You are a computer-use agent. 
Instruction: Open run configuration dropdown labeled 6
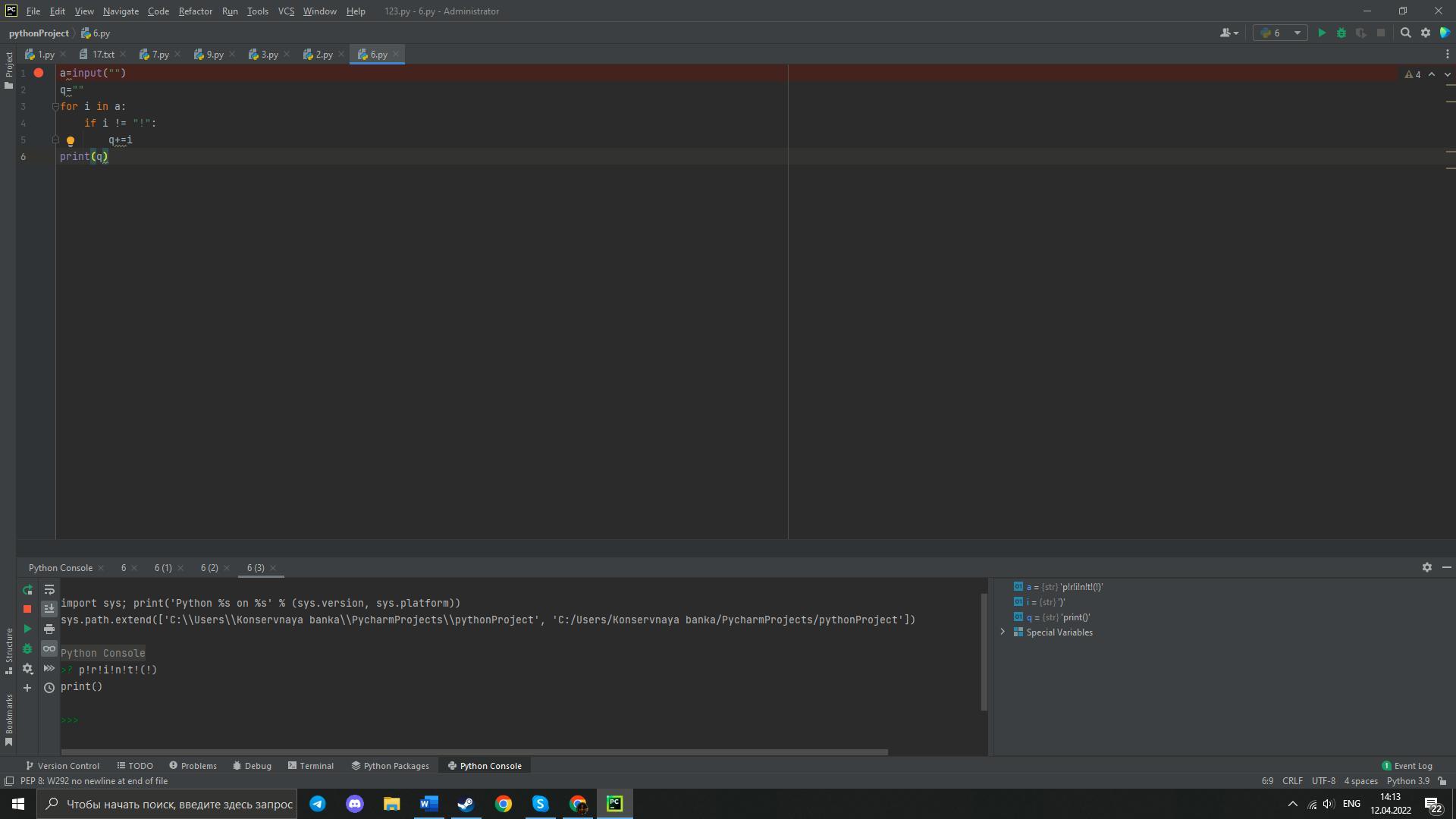[1280, 33]
